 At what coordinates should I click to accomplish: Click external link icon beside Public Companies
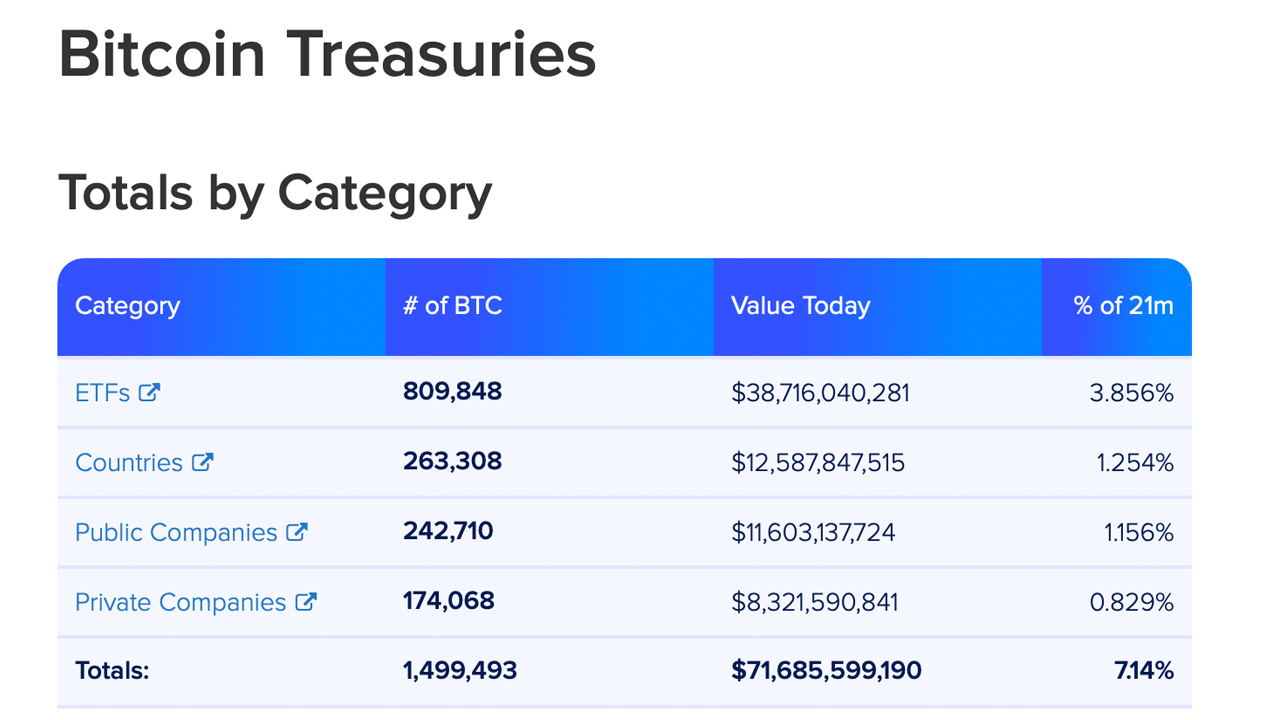click(296, 532)
